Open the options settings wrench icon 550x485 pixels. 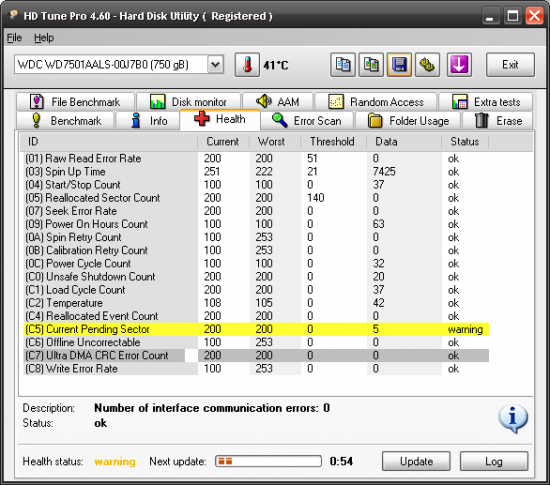(x=428, y=65)
